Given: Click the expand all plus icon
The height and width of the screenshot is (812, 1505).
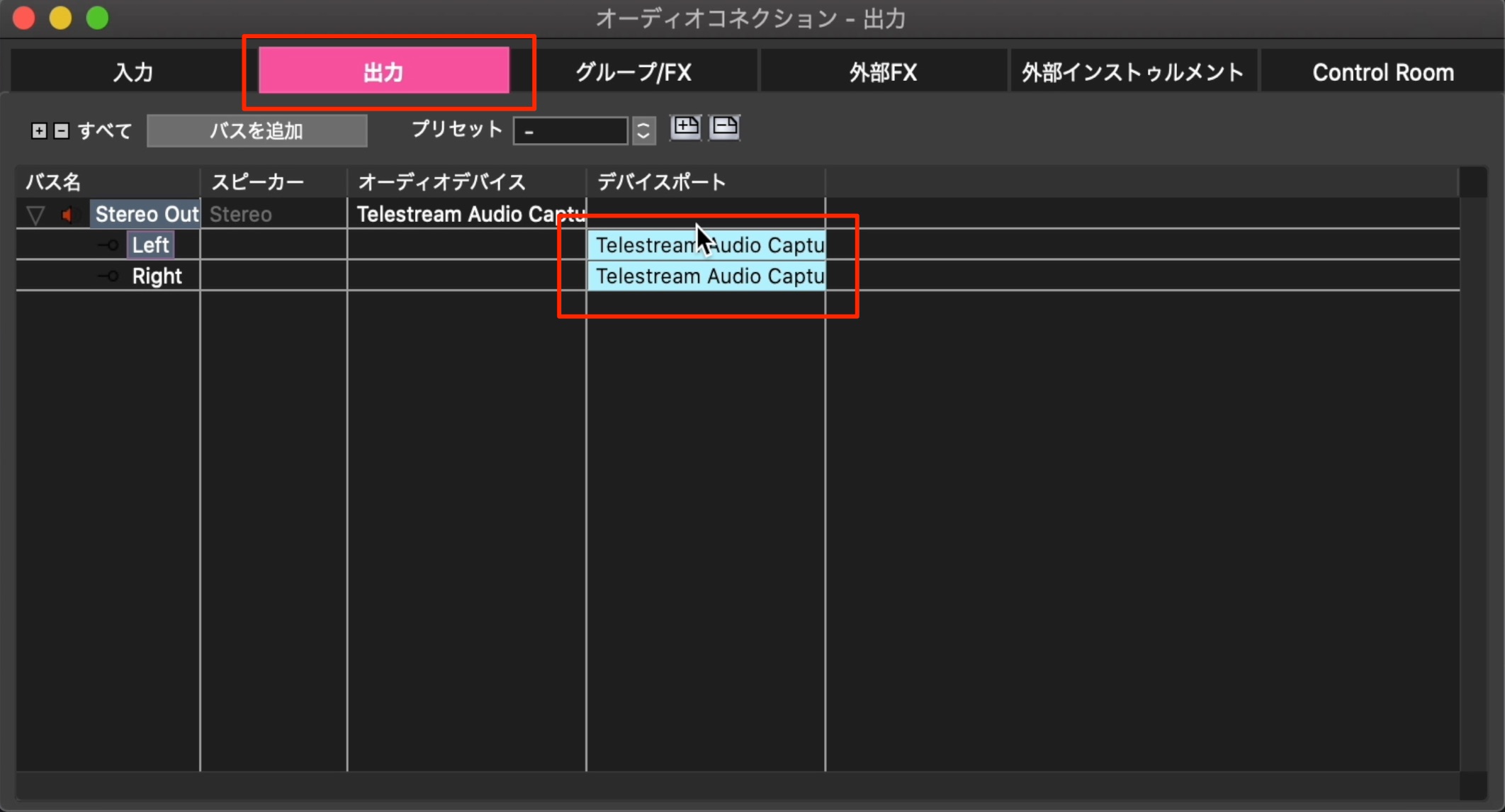Looking at the screenshot, I should (x=39, y=131).
